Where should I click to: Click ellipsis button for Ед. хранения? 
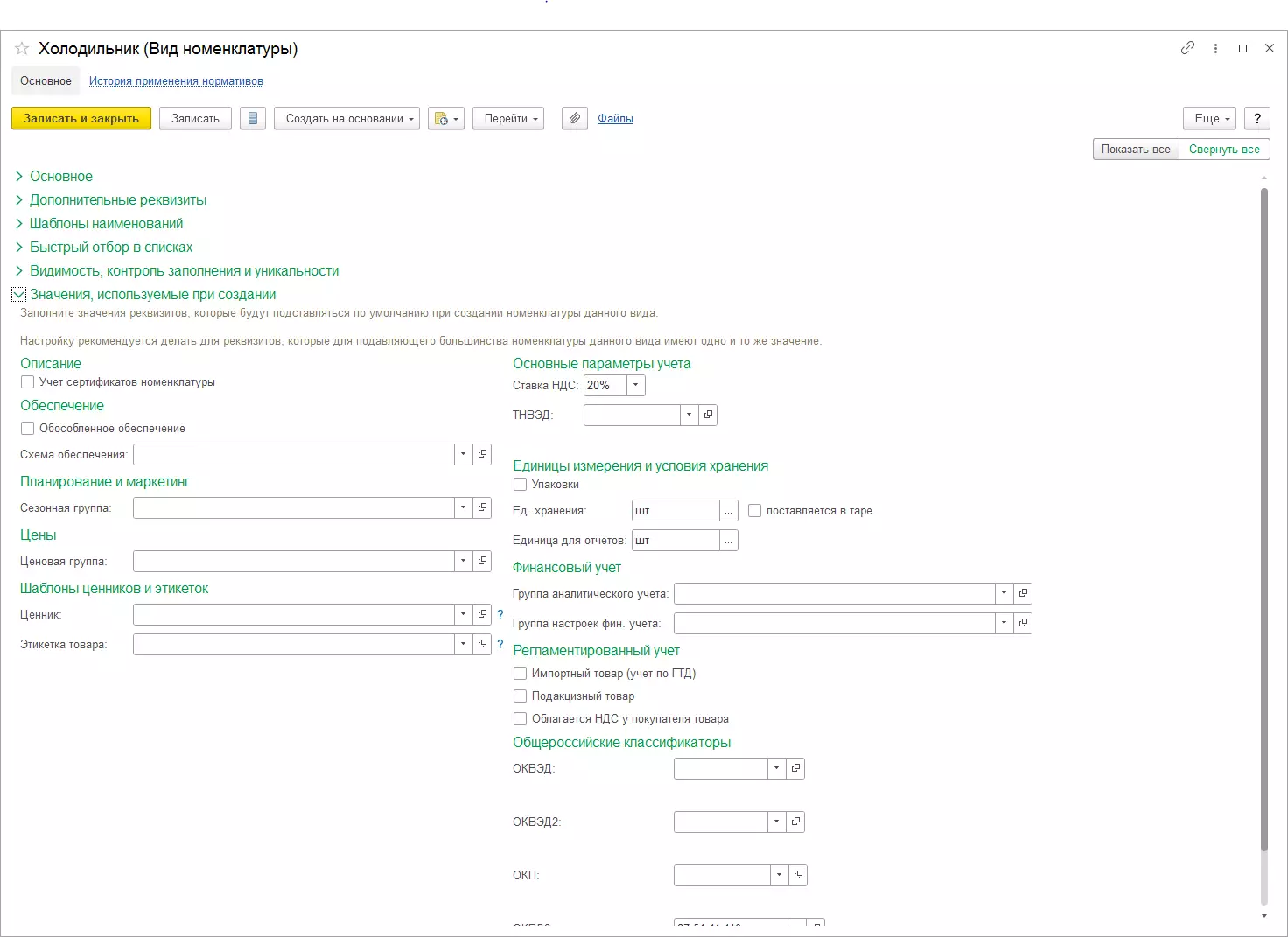pyautogui.click(x=728, y=511)
